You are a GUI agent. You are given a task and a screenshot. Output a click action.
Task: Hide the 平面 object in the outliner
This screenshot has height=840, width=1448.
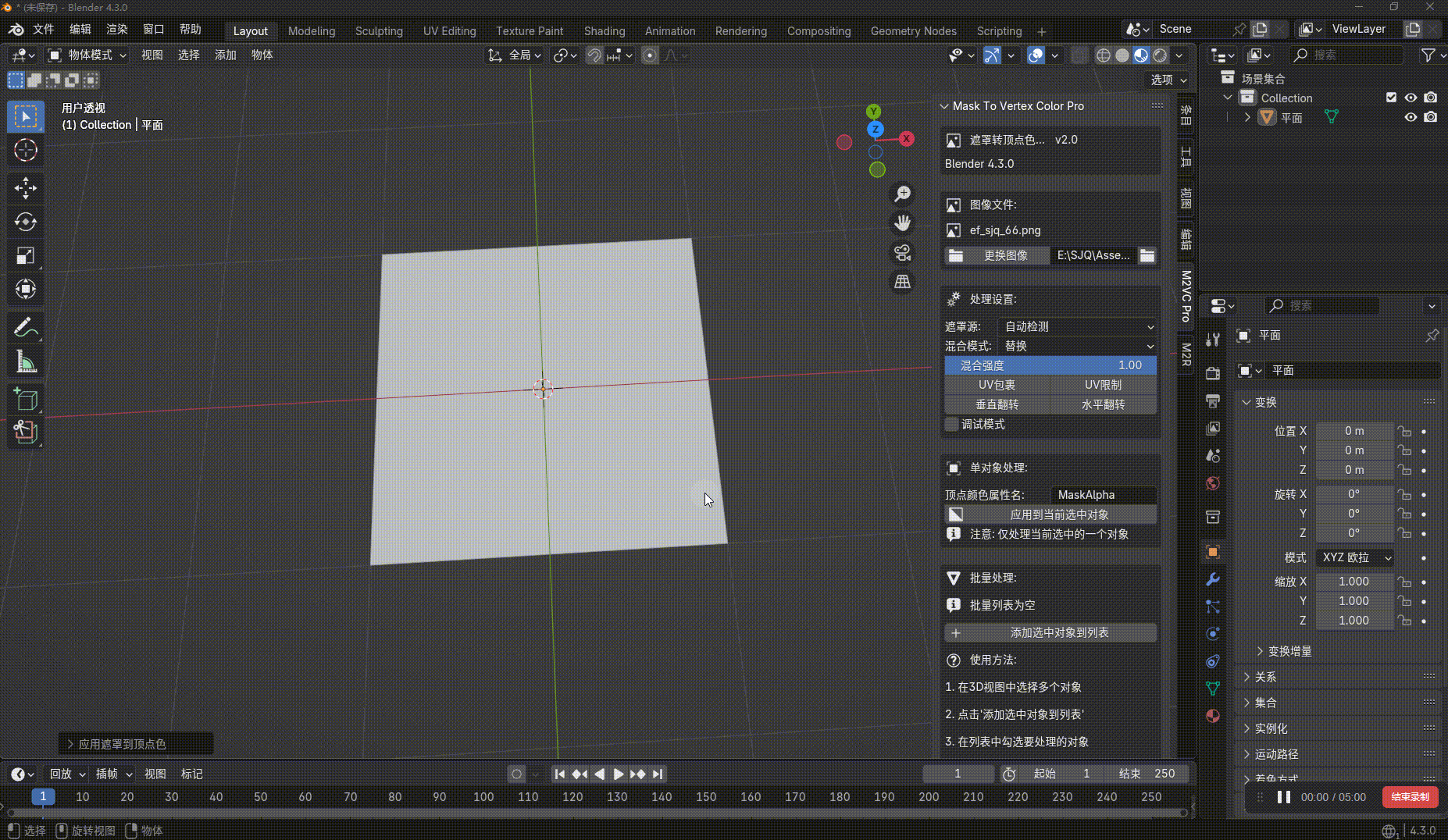1411,117
